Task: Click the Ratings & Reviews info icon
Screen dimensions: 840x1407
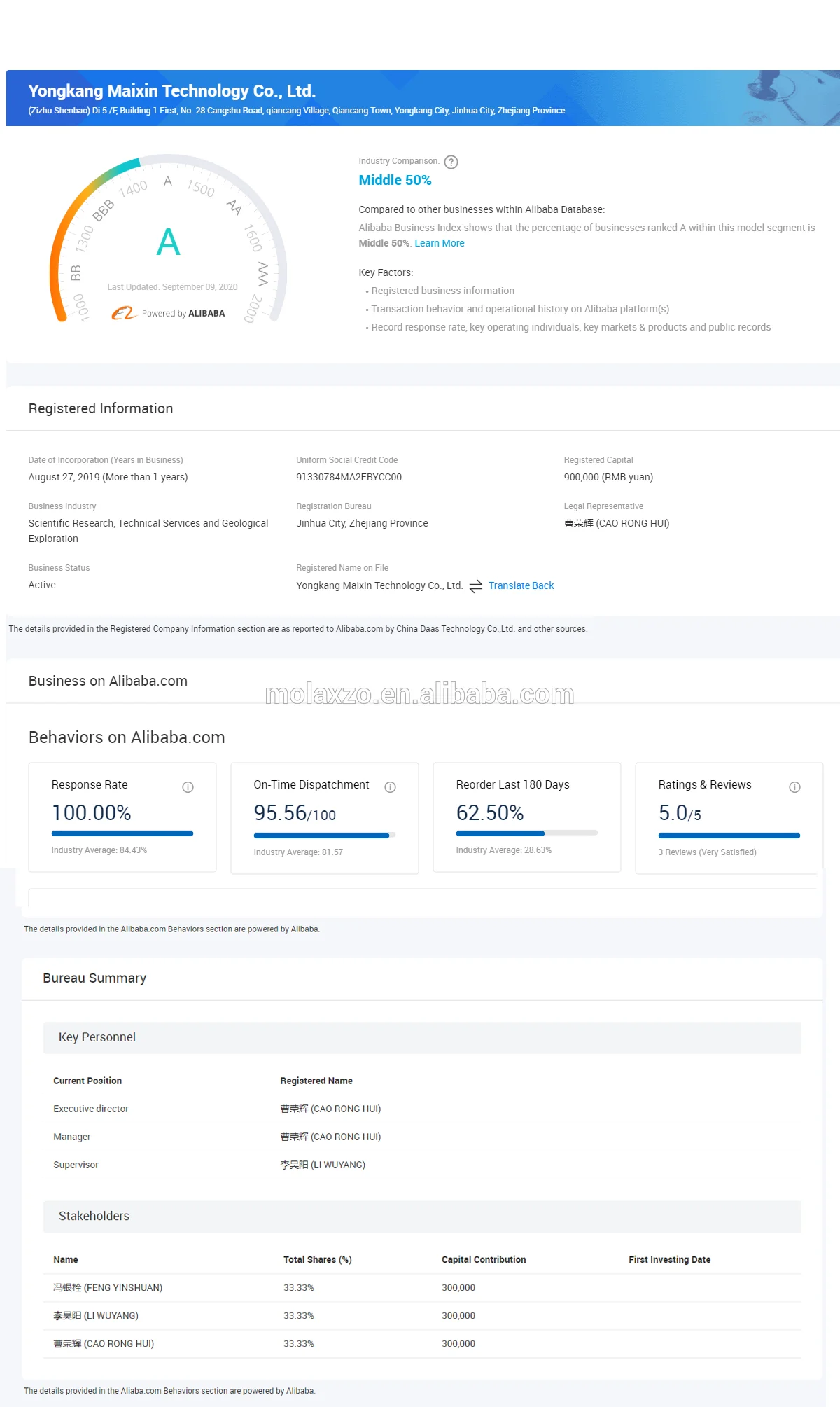Action: point(794,787)
